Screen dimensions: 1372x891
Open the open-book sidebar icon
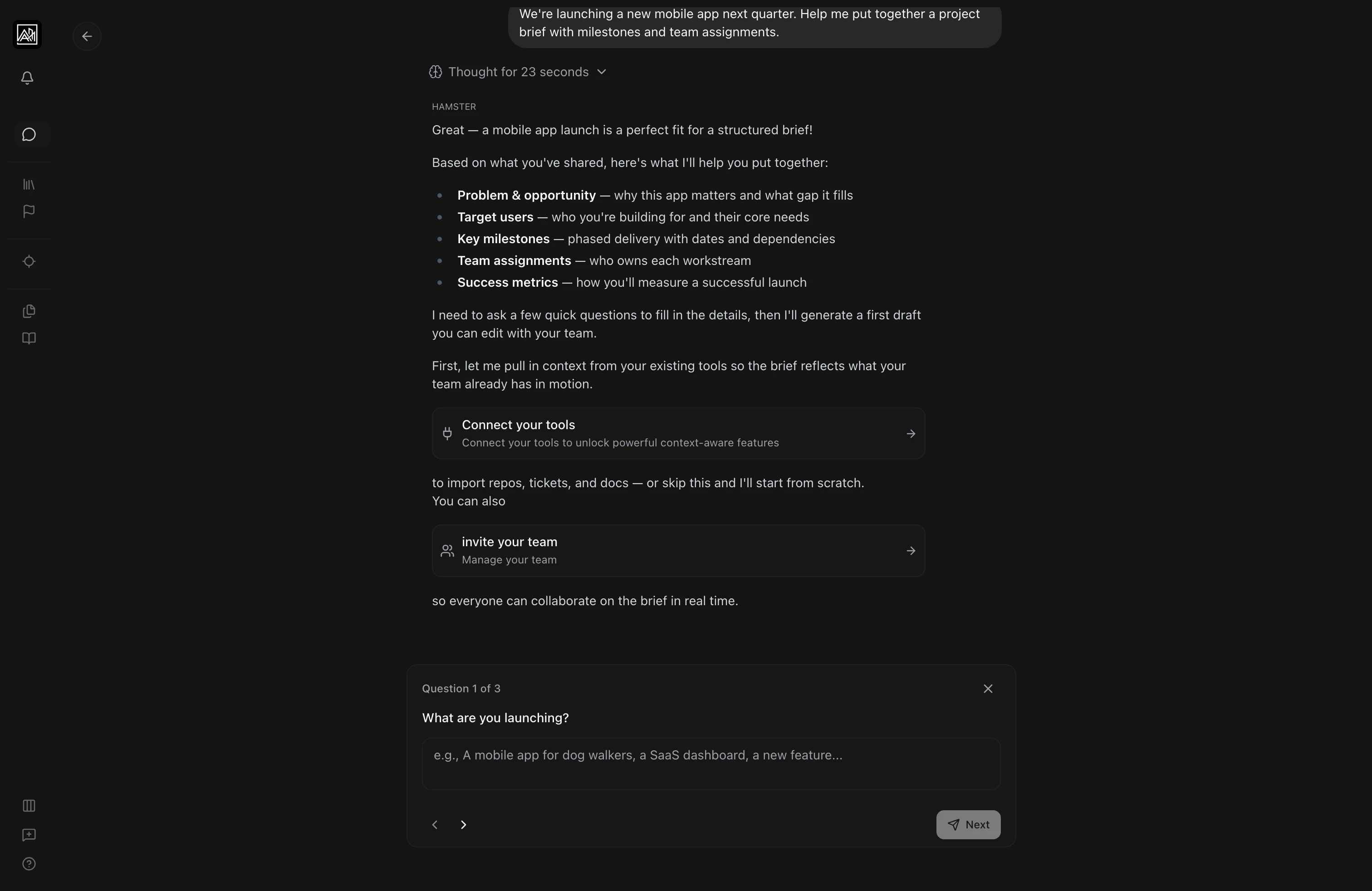(29, 338)
